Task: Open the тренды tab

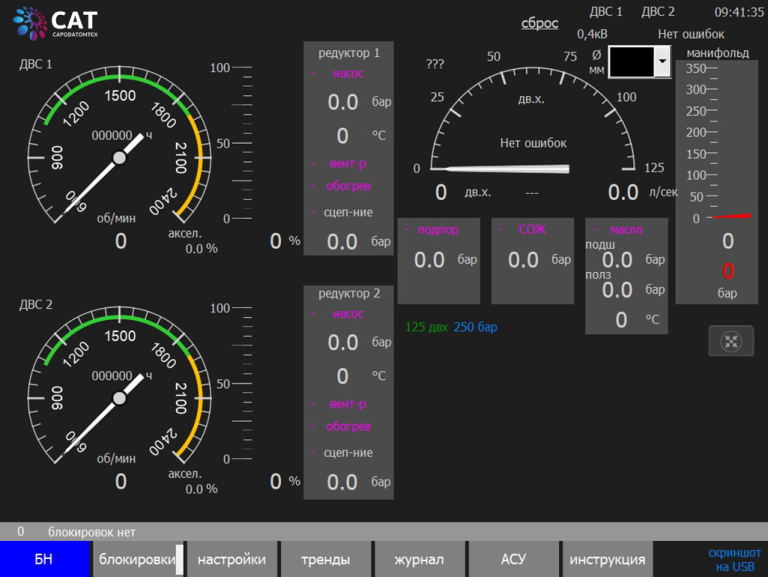Action: [x=325, y=559]
